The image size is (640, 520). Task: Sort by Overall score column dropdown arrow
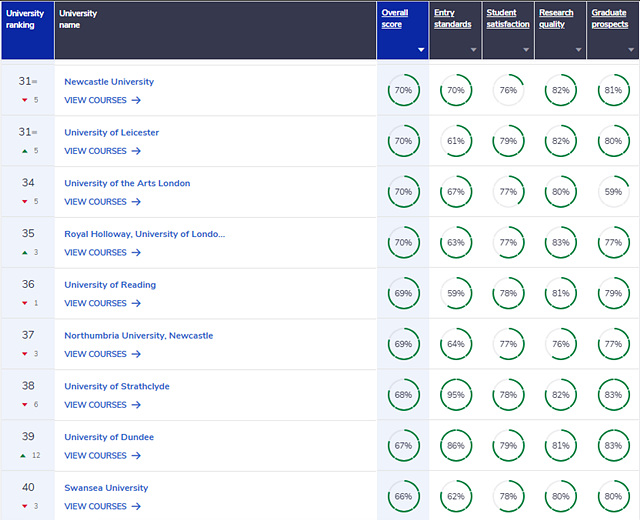pyautogui.click(x=421, y=49)
